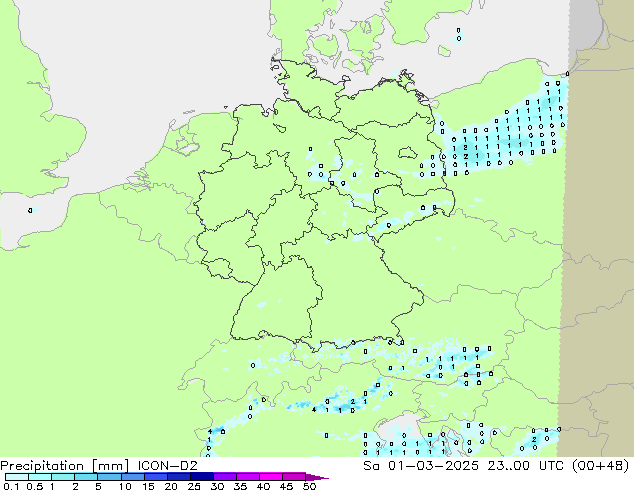Click the '(00+48)' forecast offset text
Viewport: 634px width, 490px height.
pyautogui.click(x=600, y=466)
